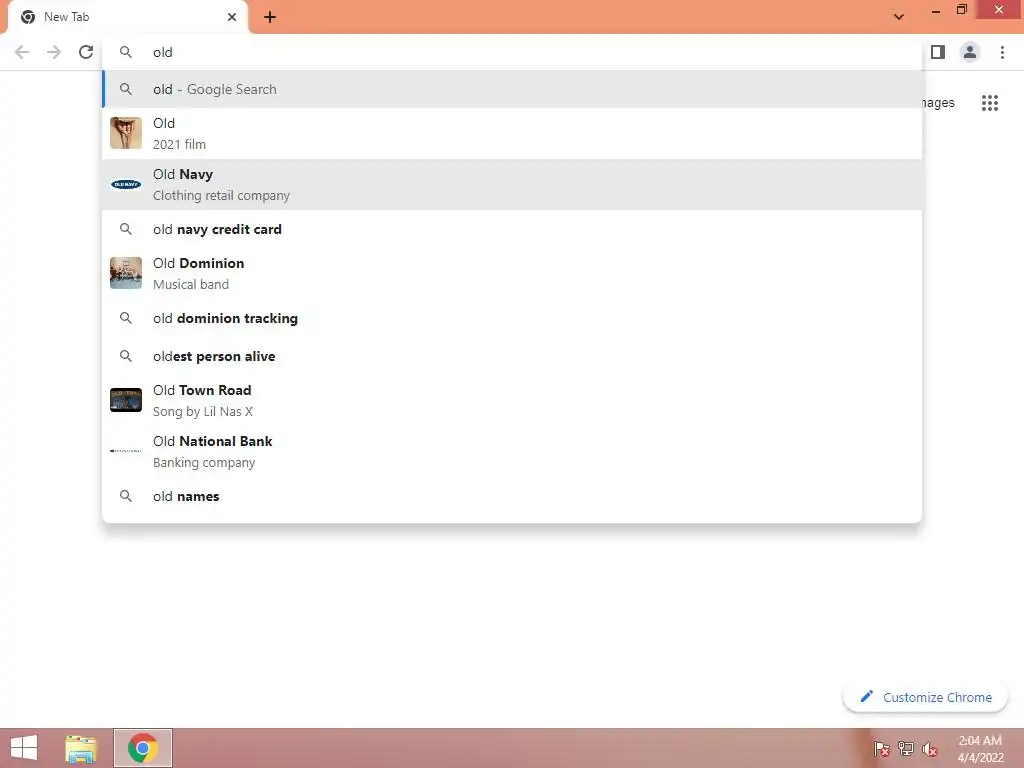1024x768 pixels.
Task: Close the New Tab tab
Action: (x=232, y=17)
